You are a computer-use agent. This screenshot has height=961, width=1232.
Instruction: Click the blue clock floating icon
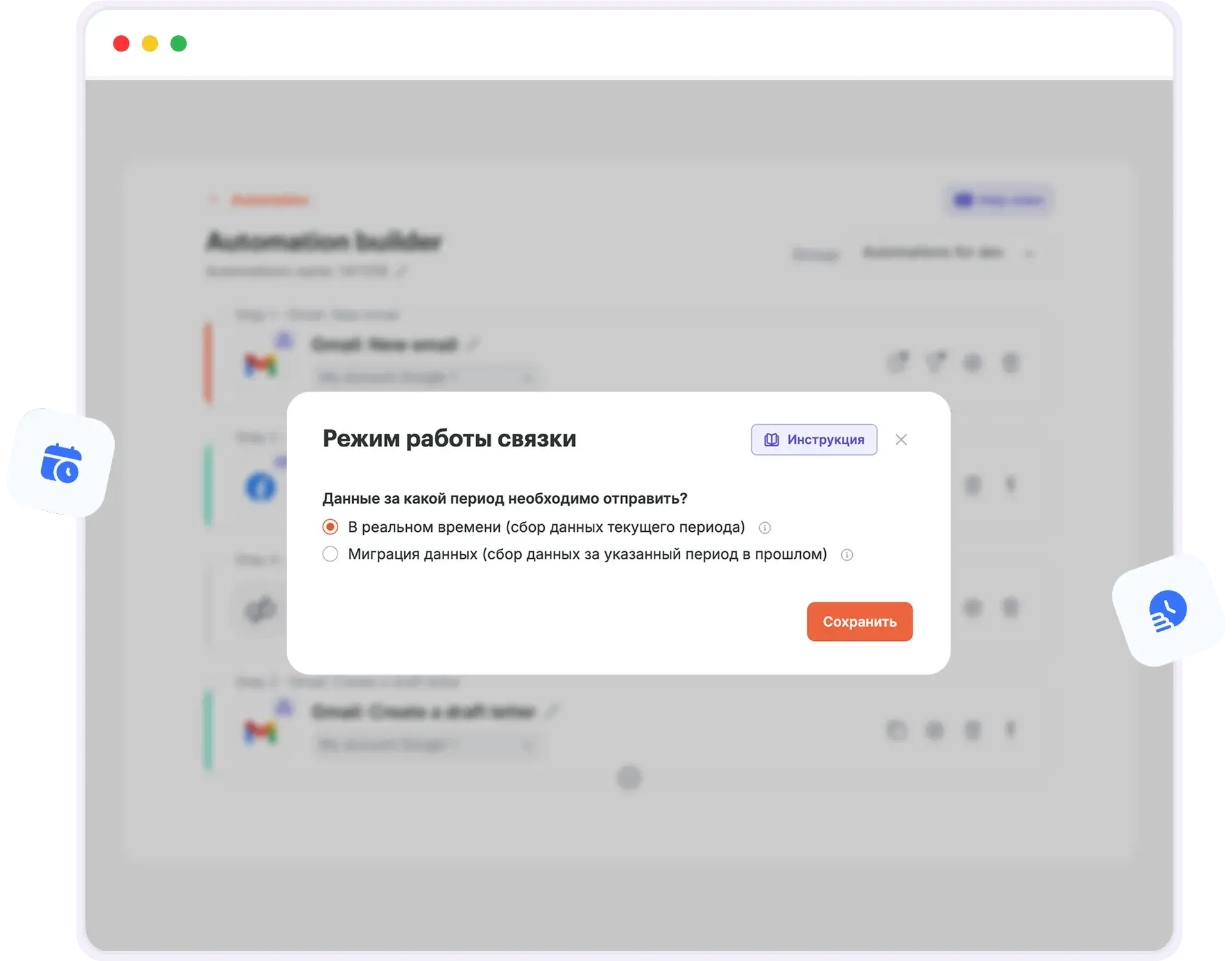(1167, 610)
